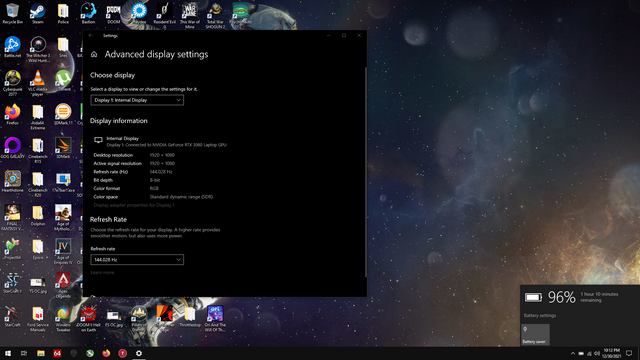Open the Cyberpunk 2077 shortcut
This screenshot has width=640, height=360.
tap(13, 83)
